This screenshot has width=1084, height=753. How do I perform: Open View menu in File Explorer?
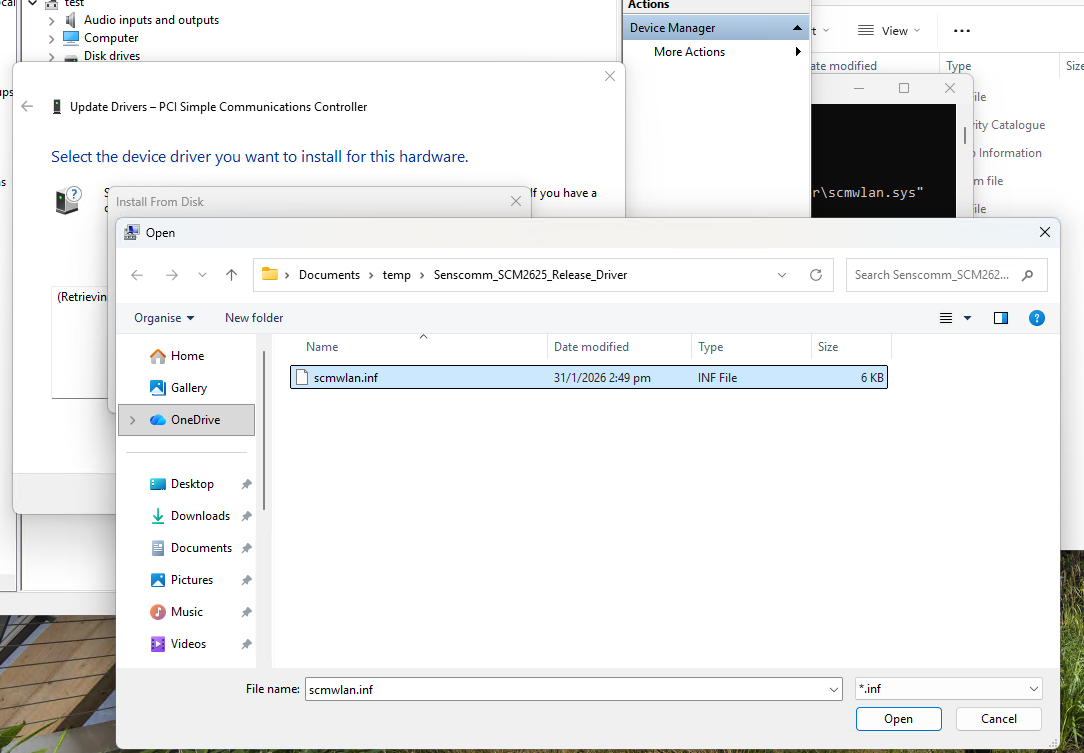pyautogui.click(x=888, y=30)
